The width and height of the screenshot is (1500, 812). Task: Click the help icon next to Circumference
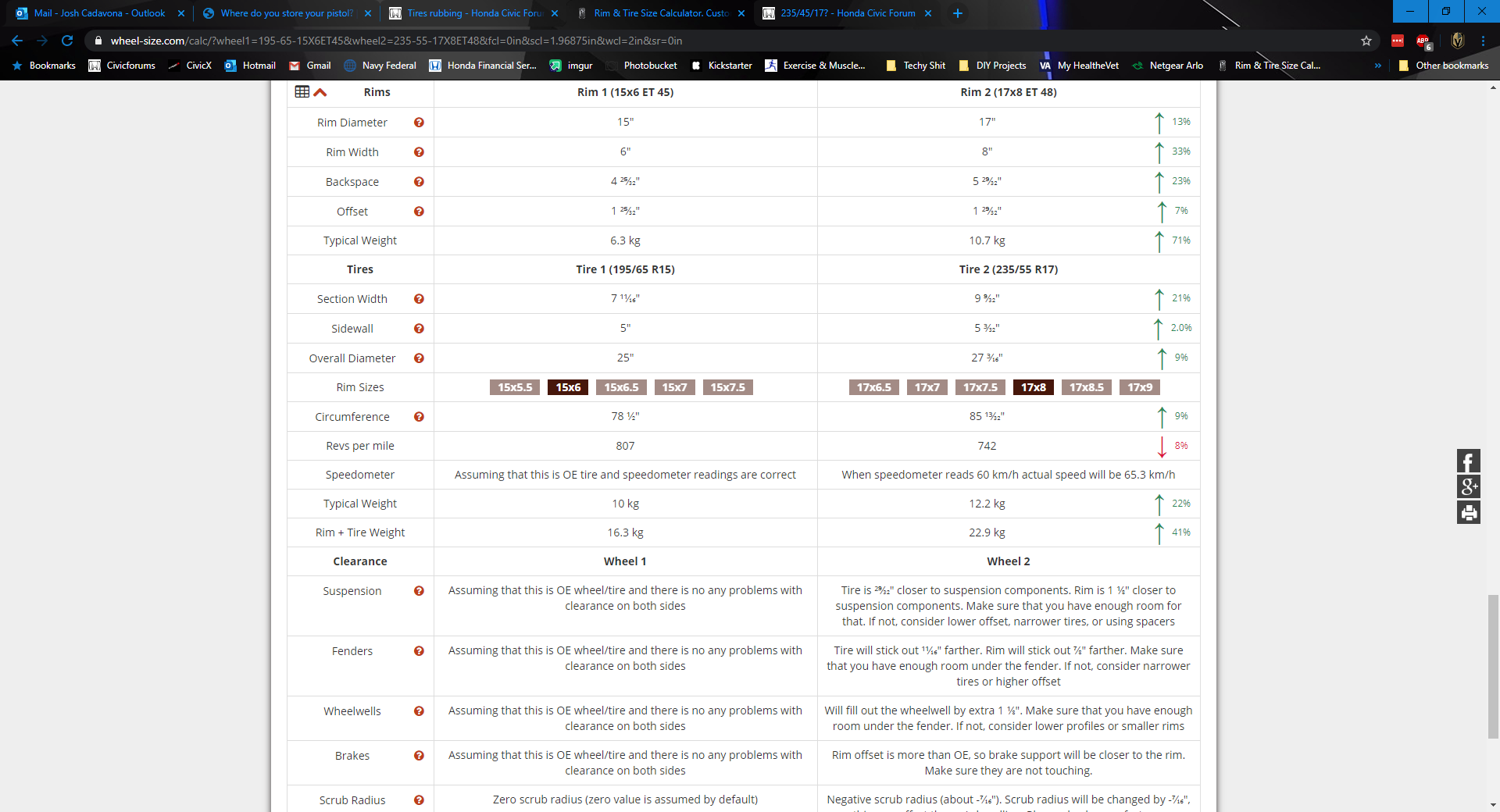[419, 417]
